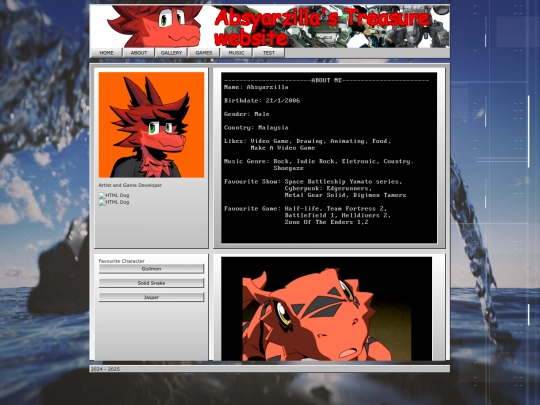
Task: Click the 'ABOUT ME' header line
Action: point(326,80)
